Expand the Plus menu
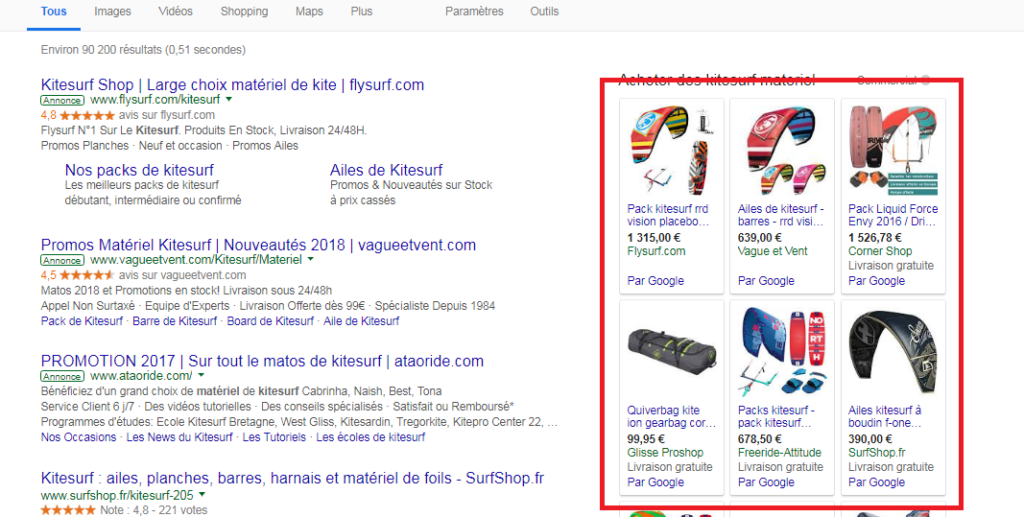1024x517 pixels. [x=361, y=11]
